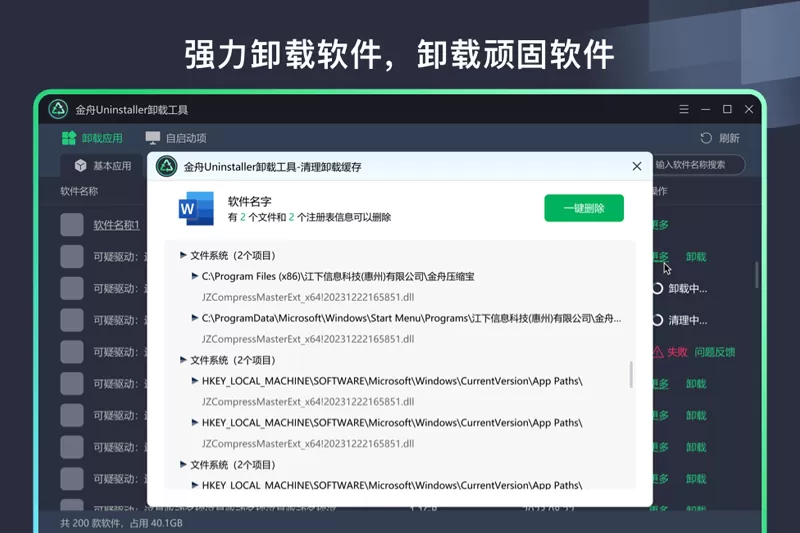Viewport: 800px width, 533px height.
Task: Select dll file under C:\Program Files path
Action: click(308, 297)
